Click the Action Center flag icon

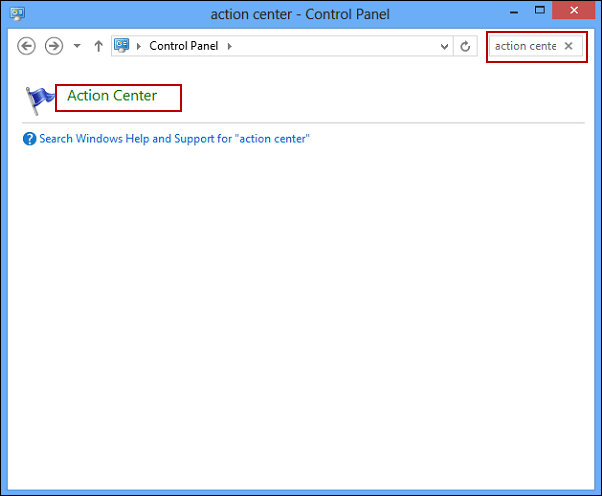tap(39, 101)
